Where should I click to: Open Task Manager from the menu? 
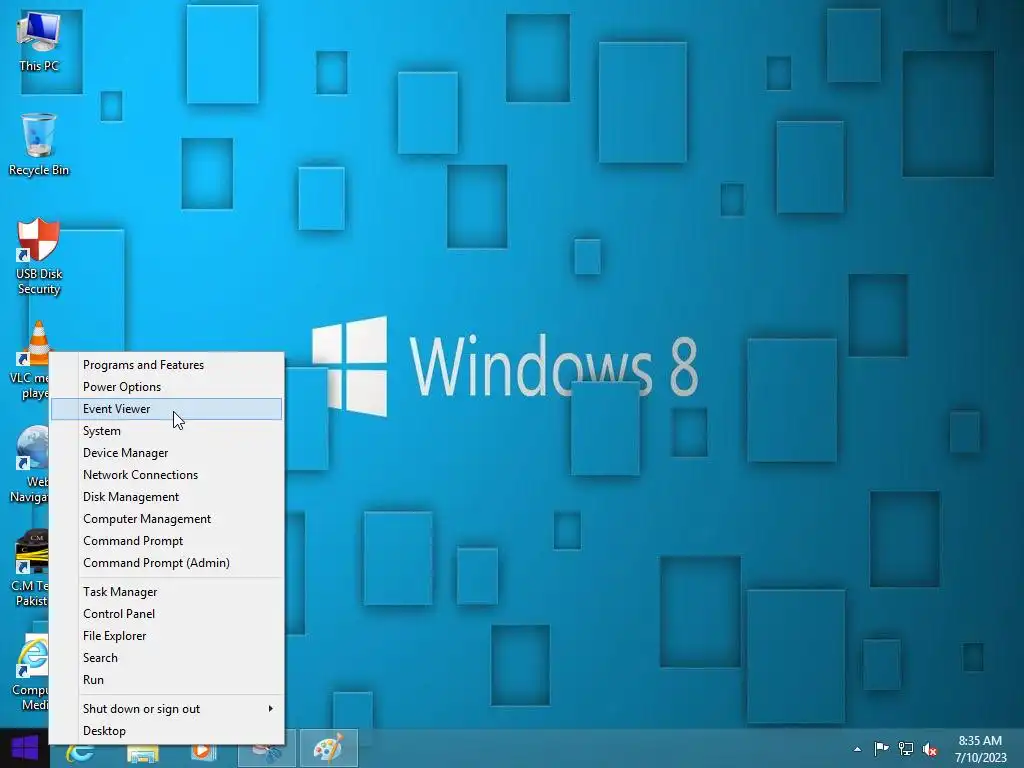[x=167, y=592]
